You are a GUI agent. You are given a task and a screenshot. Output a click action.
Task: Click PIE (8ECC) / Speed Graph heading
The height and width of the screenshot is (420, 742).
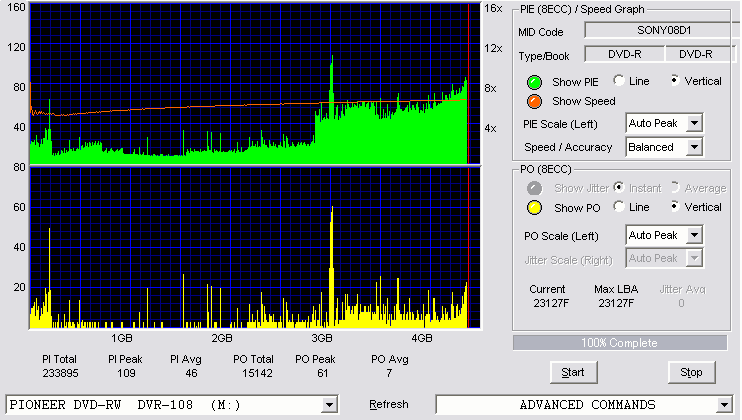[x=582, y=9]
